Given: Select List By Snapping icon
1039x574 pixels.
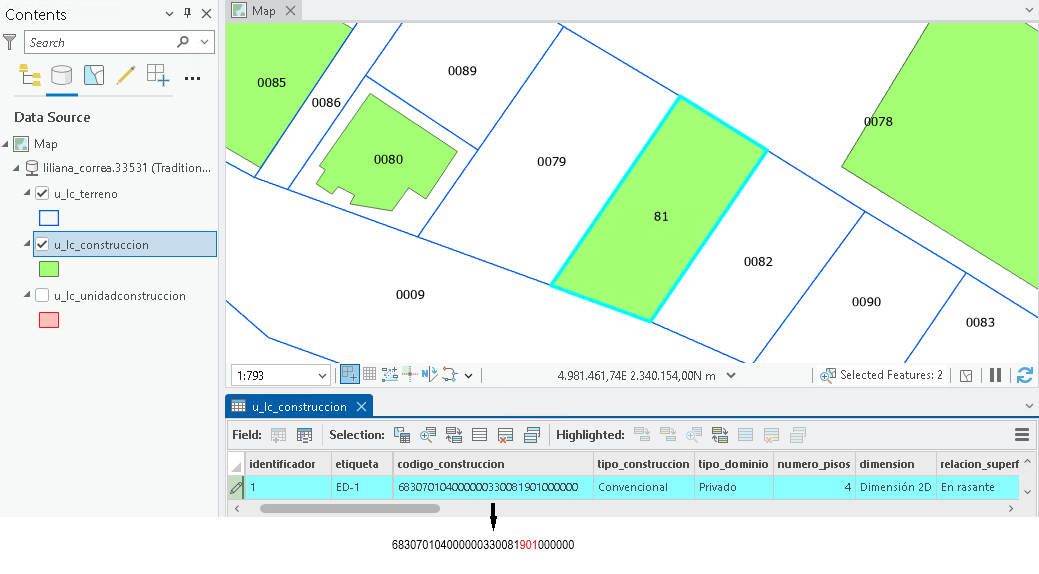Looking at the screenshot, I should point(158,75).
